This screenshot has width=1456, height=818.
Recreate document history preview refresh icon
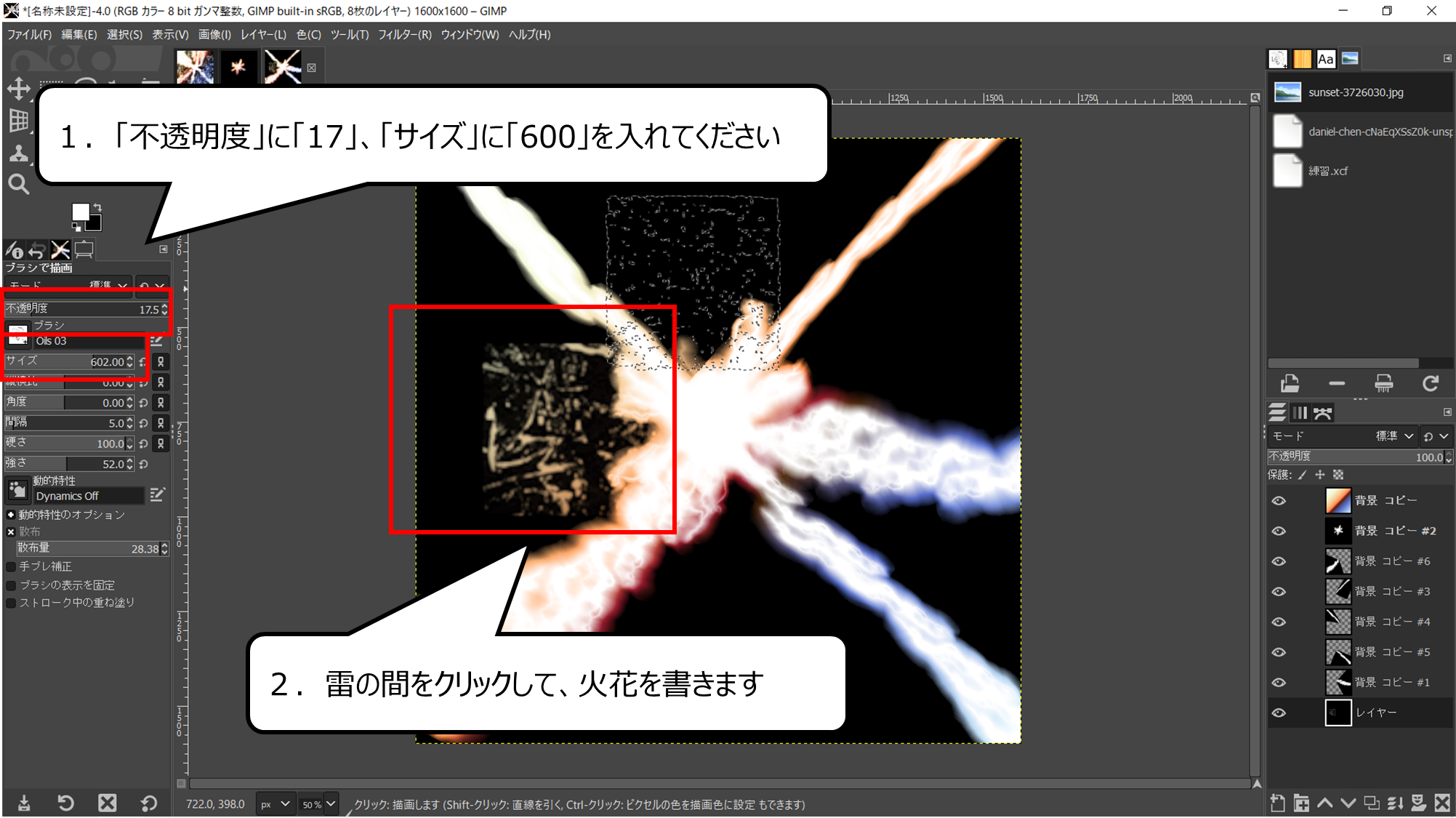1431,383
